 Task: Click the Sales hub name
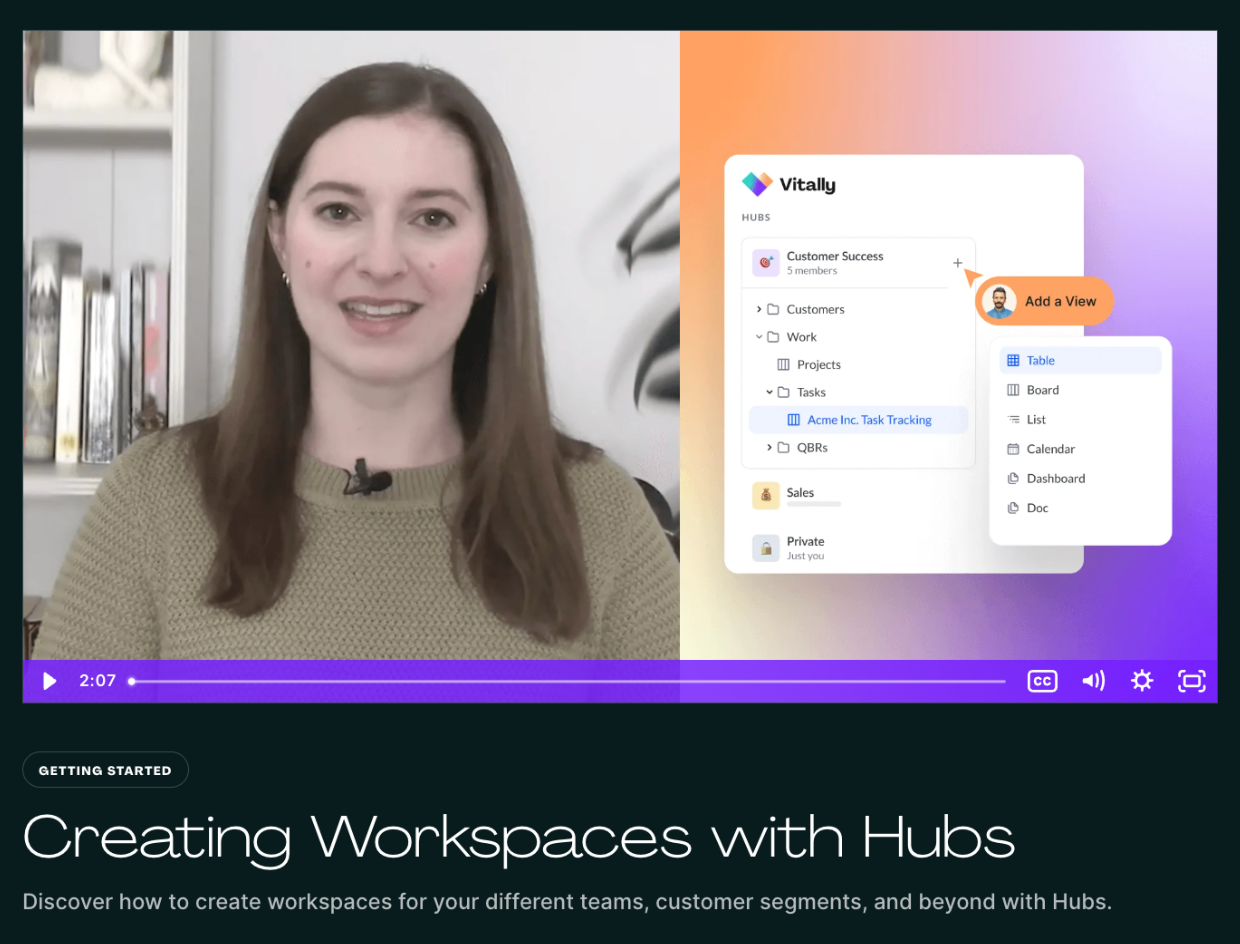point(800,492)
